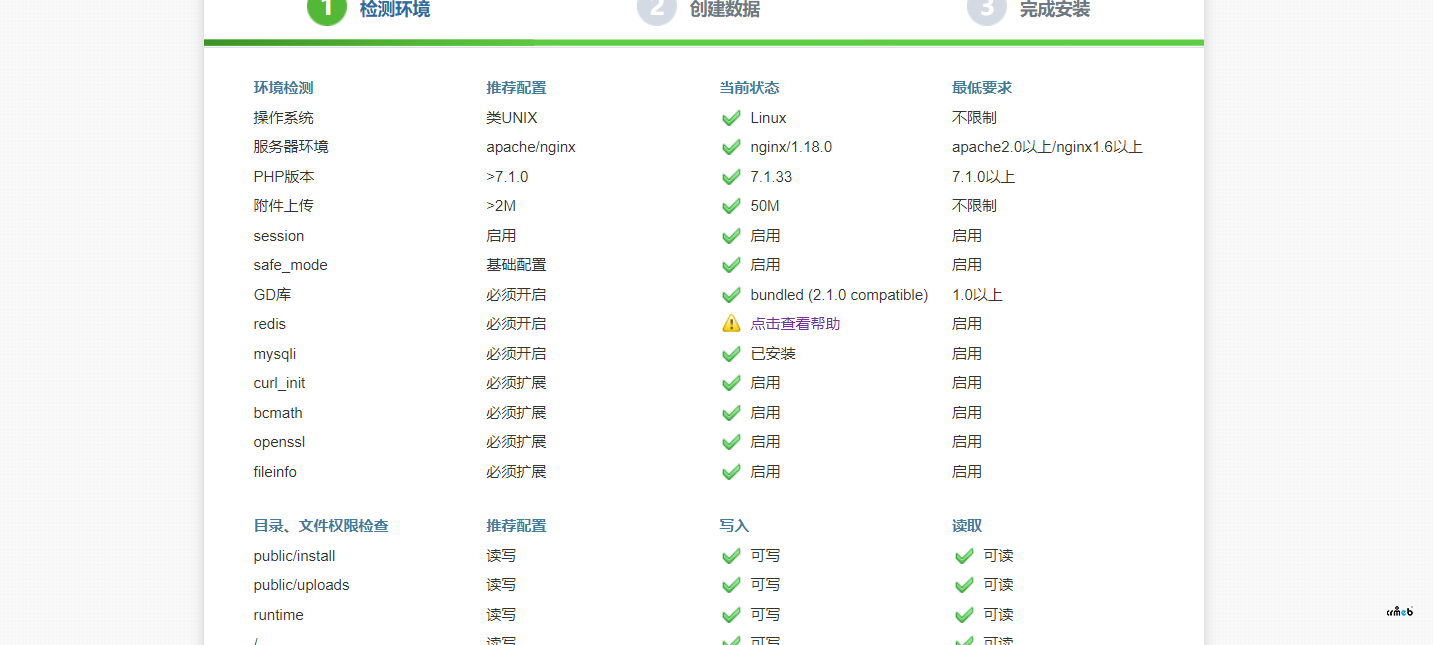Click the check icon in the openssl row
Image resolution: width=1433 pixels, height=645 pixels.
[x=731, y=442]
